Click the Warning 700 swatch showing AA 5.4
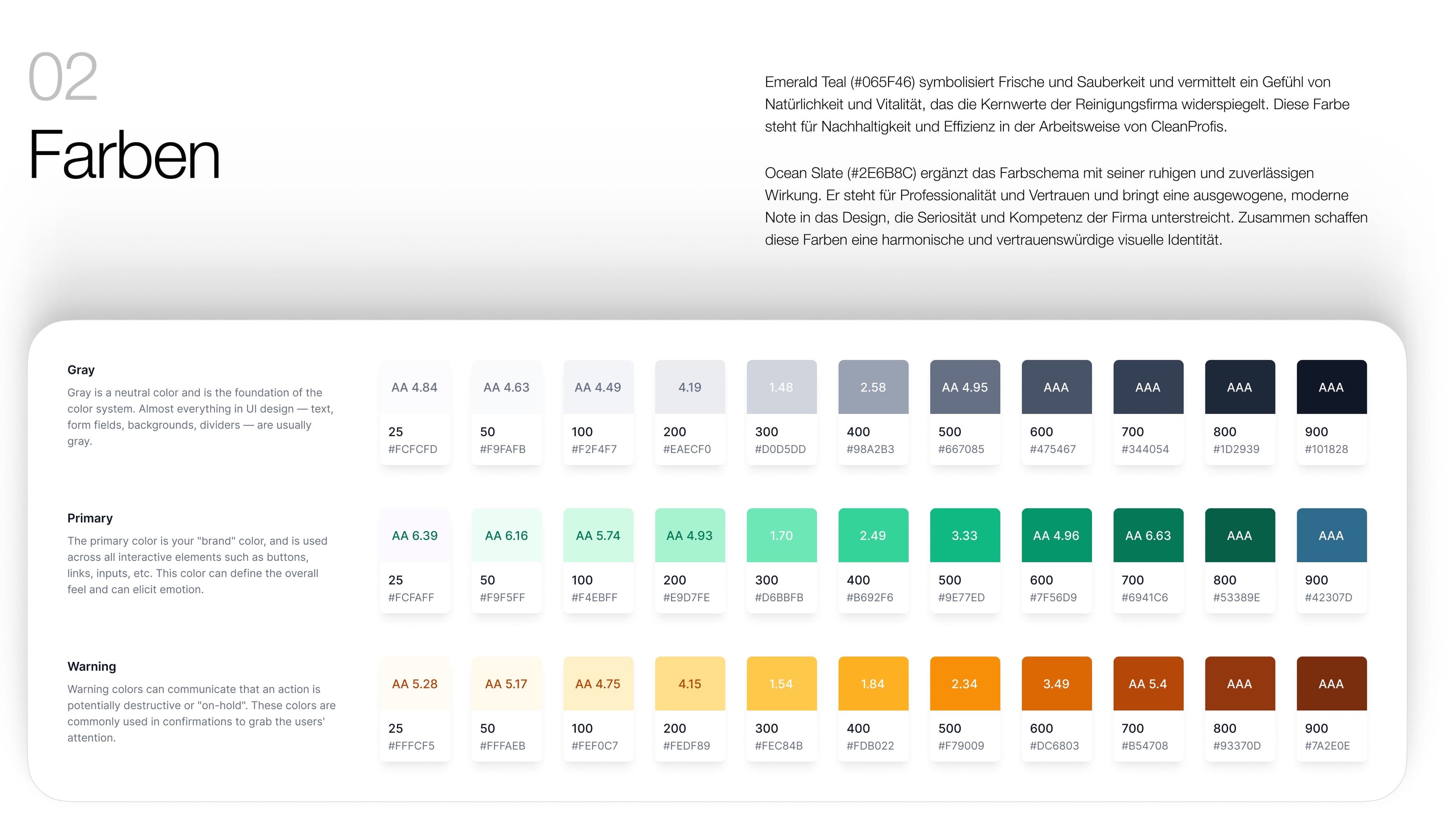 1147,683
